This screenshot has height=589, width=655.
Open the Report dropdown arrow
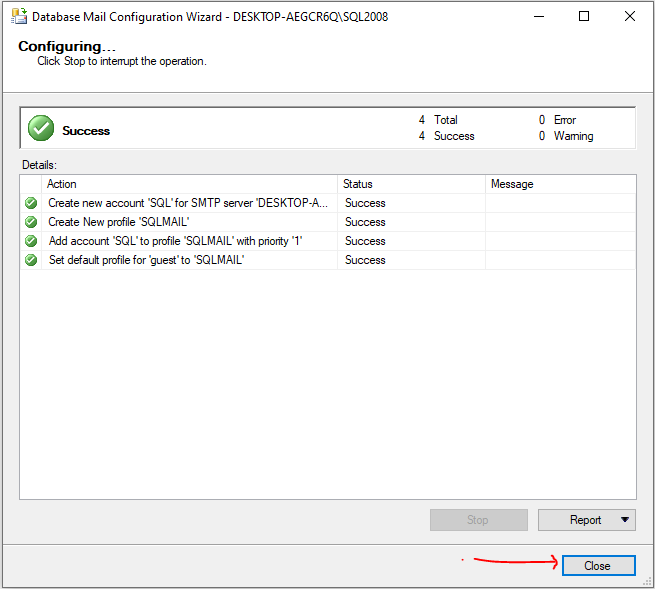pyautogui.click(x=625, y=520)
